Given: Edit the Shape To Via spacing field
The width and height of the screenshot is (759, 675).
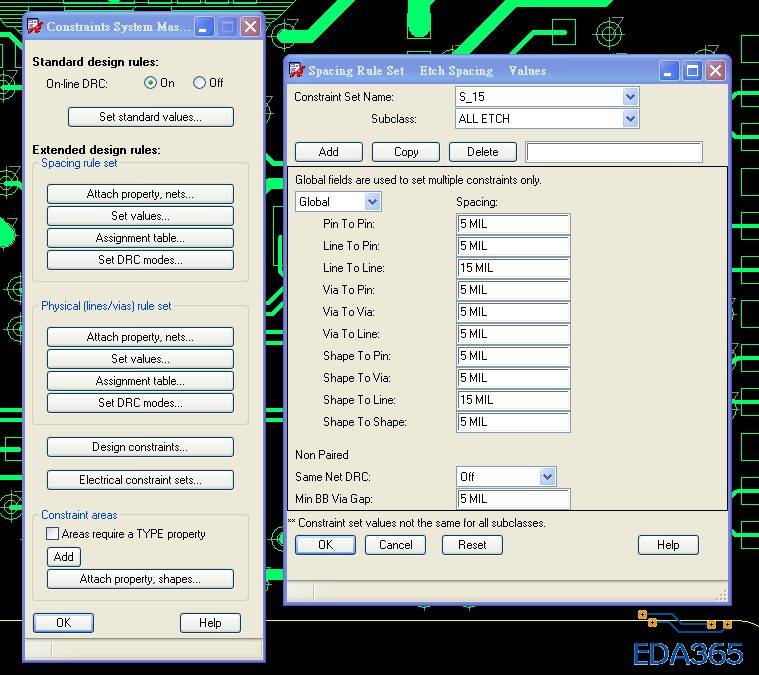Looking at the screenshot, I should 513,378.
